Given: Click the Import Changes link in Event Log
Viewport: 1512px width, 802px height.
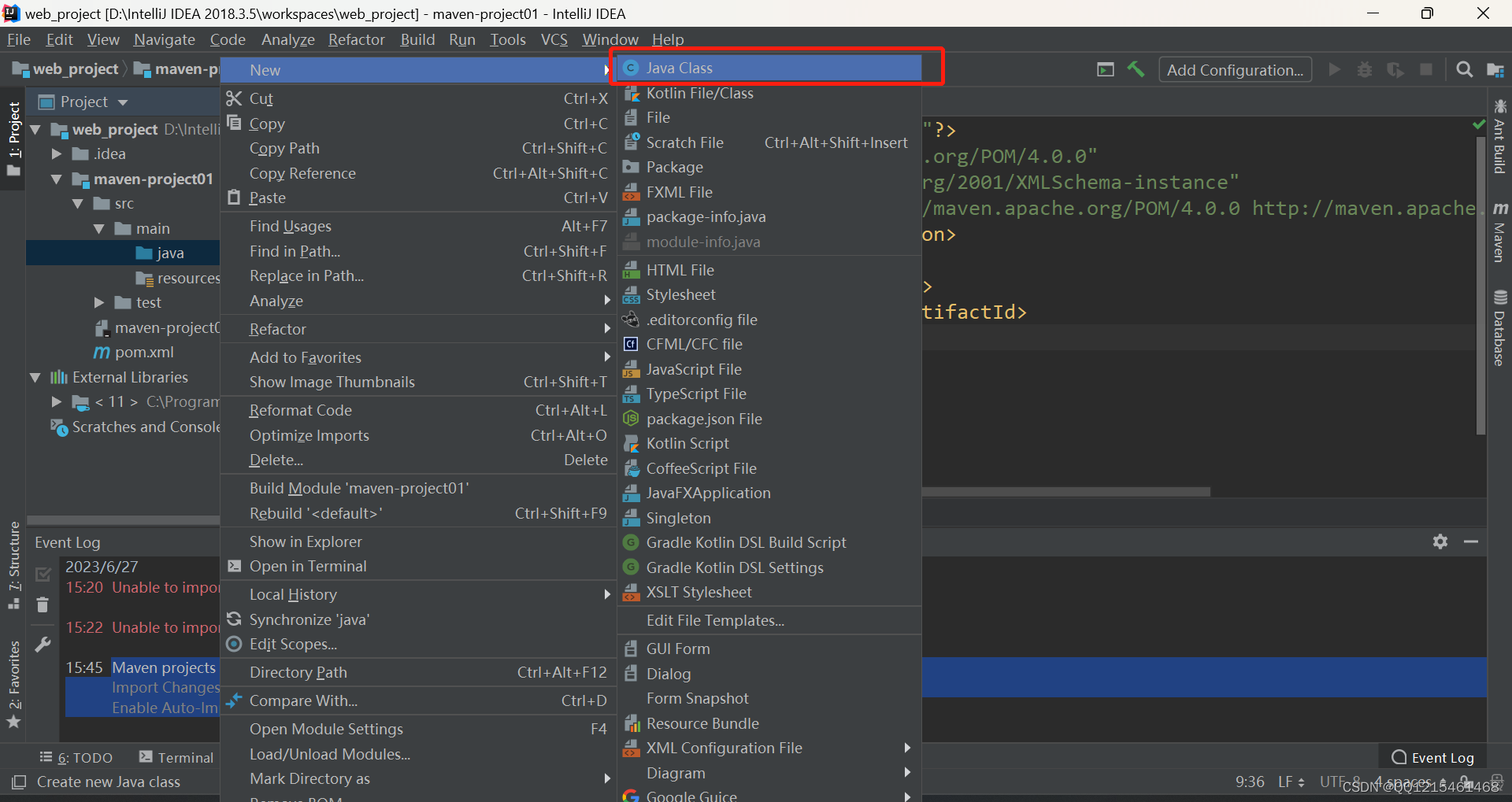Looking at the screenshot, I should [165, 687].
